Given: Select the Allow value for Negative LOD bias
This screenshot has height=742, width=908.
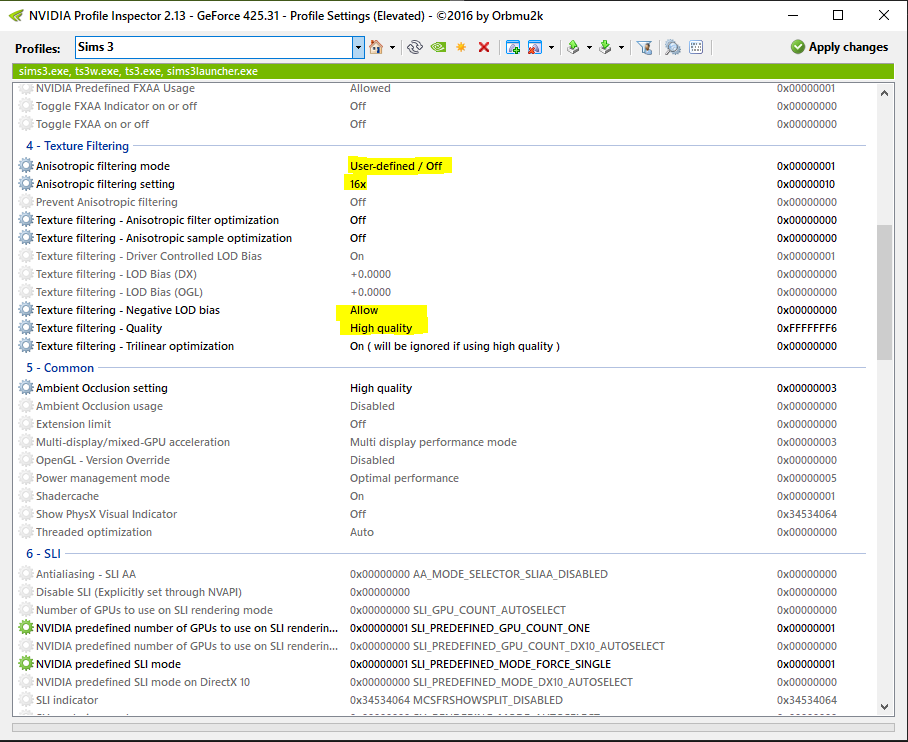Looking at the screenshot, I should point(364,310).
